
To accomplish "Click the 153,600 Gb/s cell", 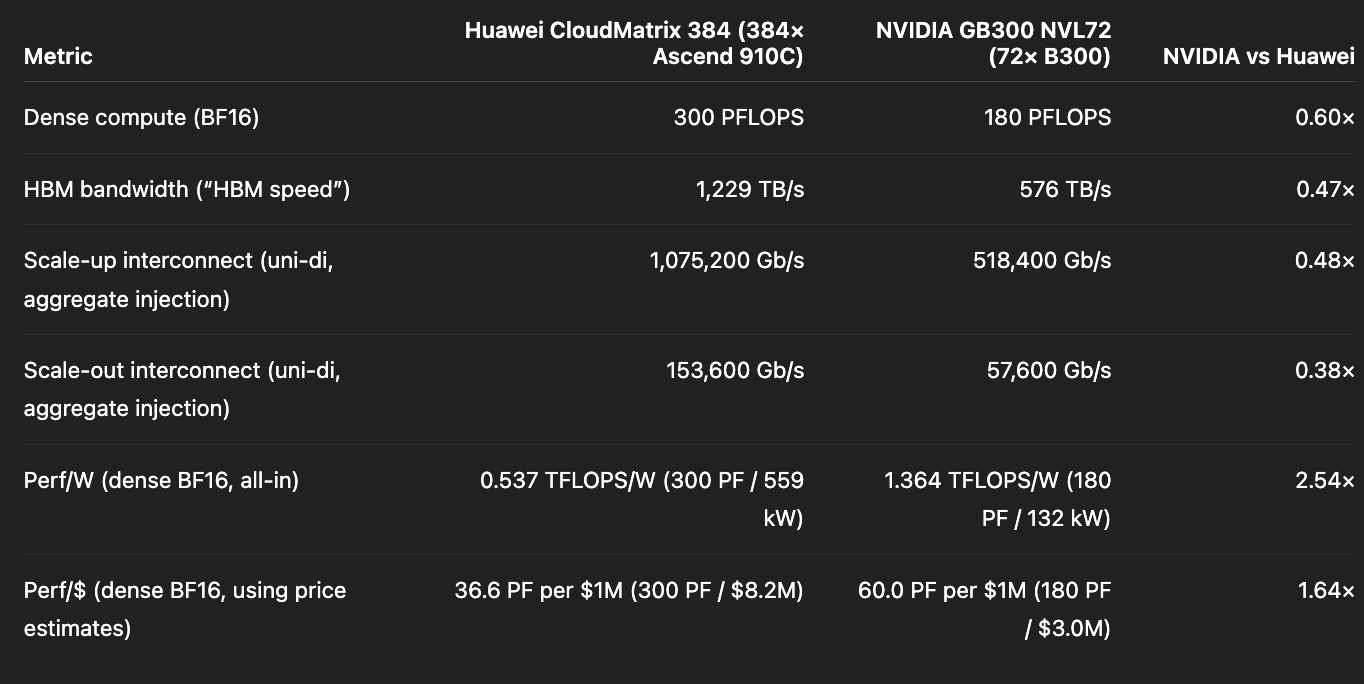I will click(x=735, y=370).
